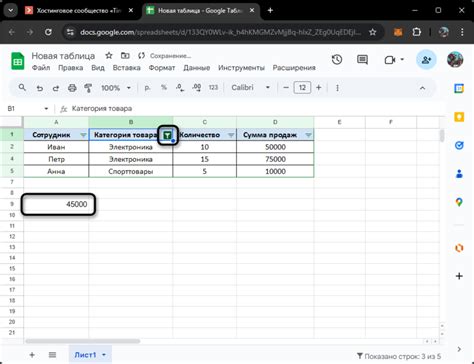Apply currency format in rubles
This screenshot has height=364, width=474.
coord(147,88)
